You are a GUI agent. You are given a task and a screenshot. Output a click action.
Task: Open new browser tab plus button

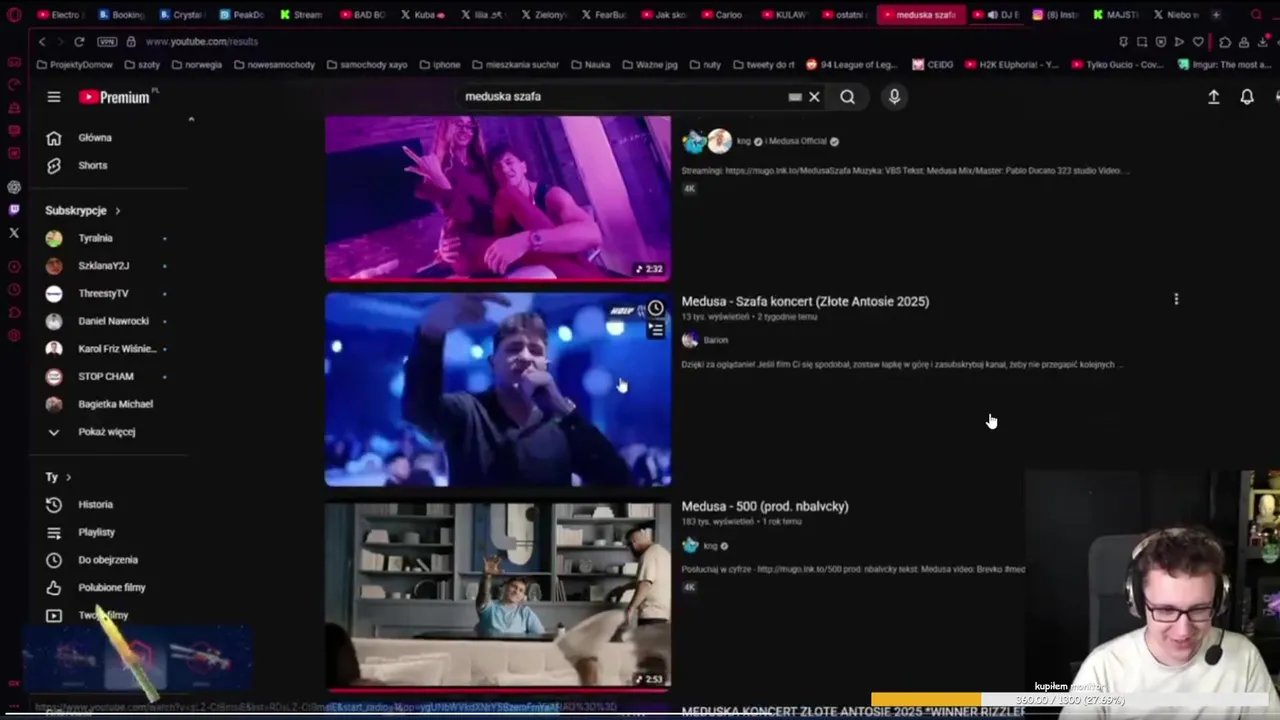(x=1216, y=15)
